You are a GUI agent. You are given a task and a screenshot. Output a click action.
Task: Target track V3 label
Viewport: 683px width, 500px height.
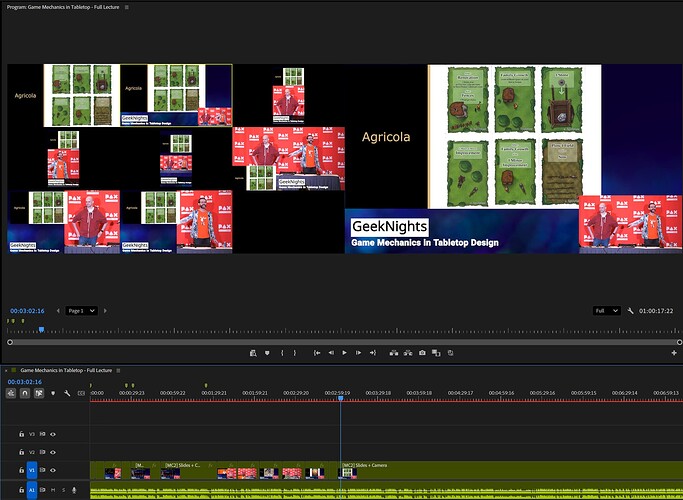[x=31, y=434]
